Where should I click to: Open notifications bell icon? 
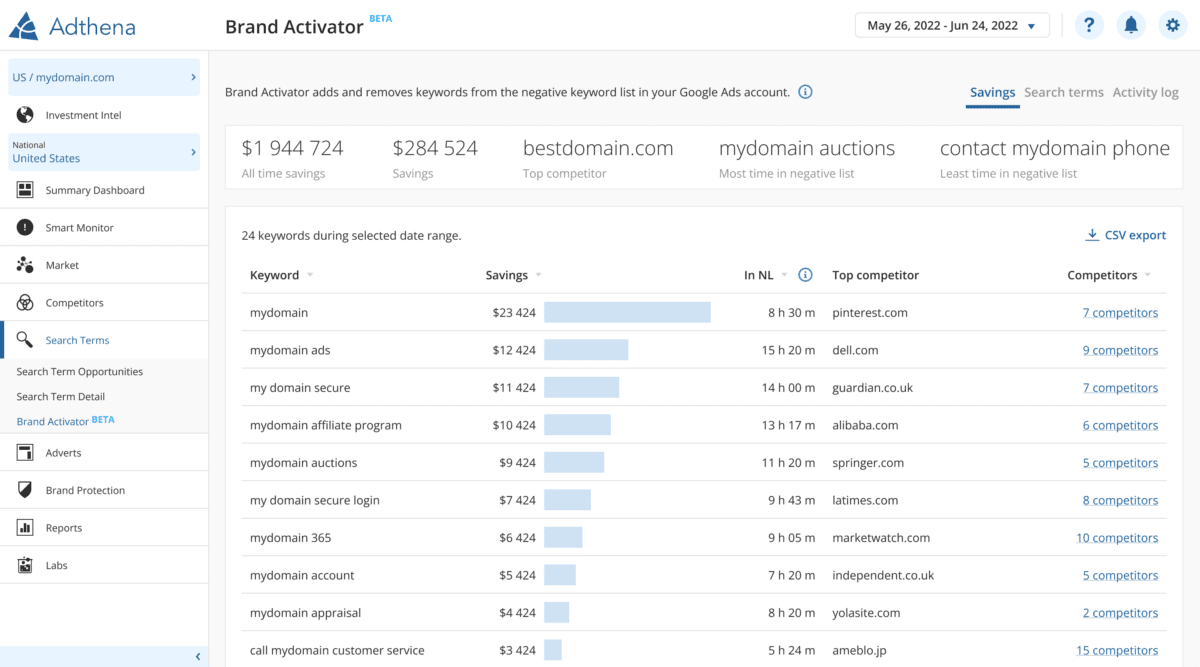pos(1131,25)
